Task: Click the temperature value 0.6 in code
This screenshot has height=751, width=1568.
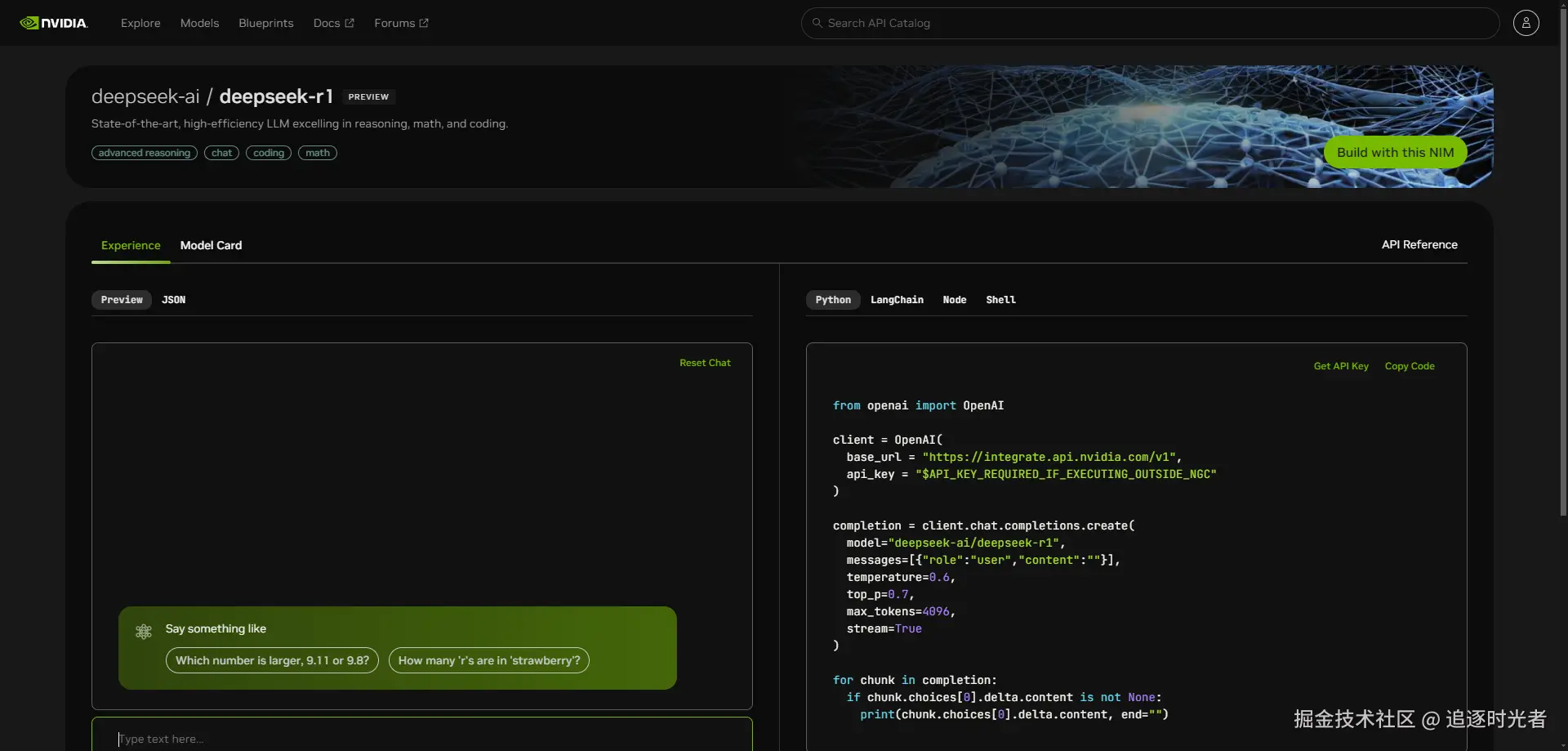Action: (x=939, y=577)
